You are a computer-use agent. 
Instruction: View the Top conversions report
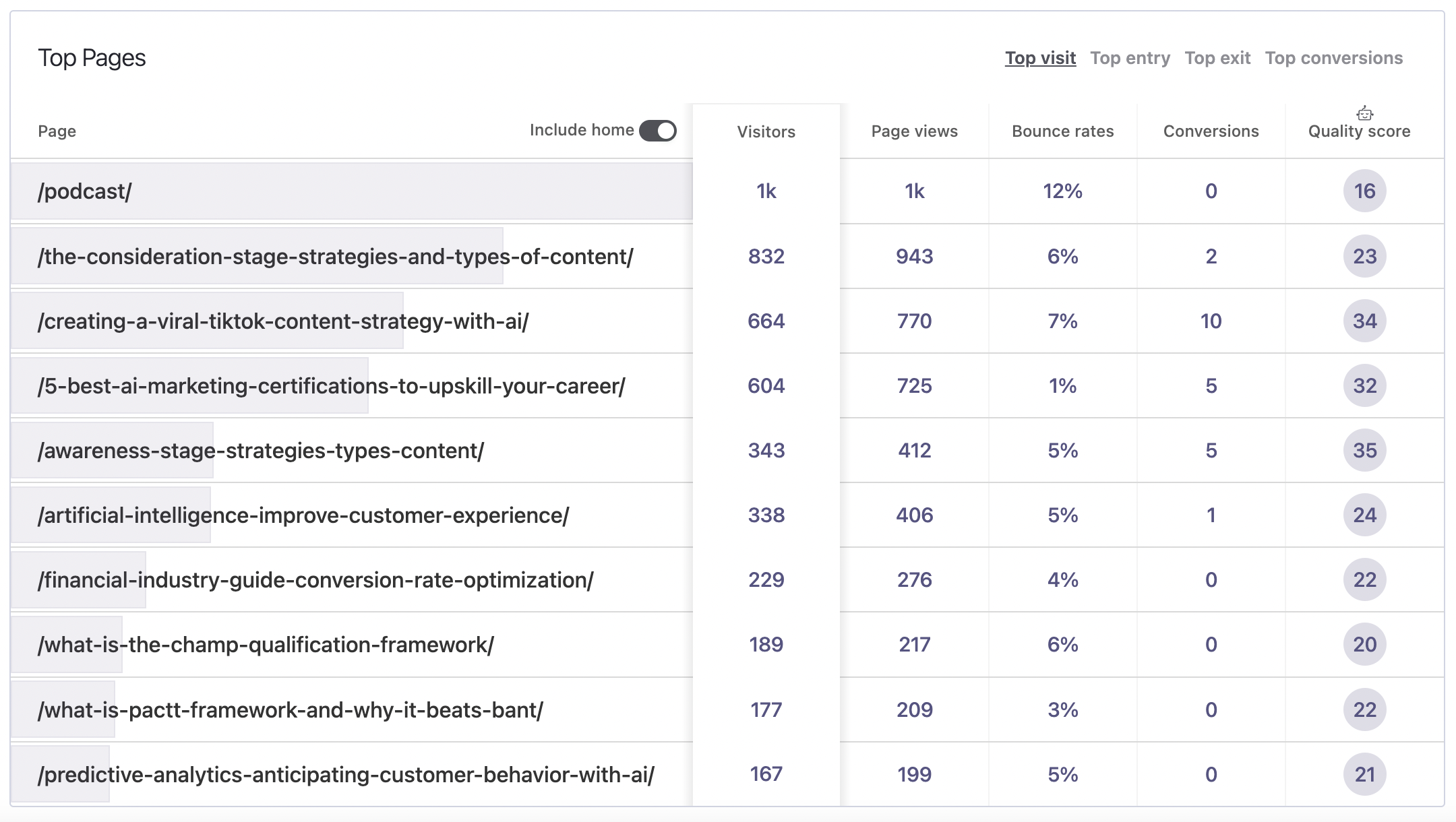(1334, 57)
